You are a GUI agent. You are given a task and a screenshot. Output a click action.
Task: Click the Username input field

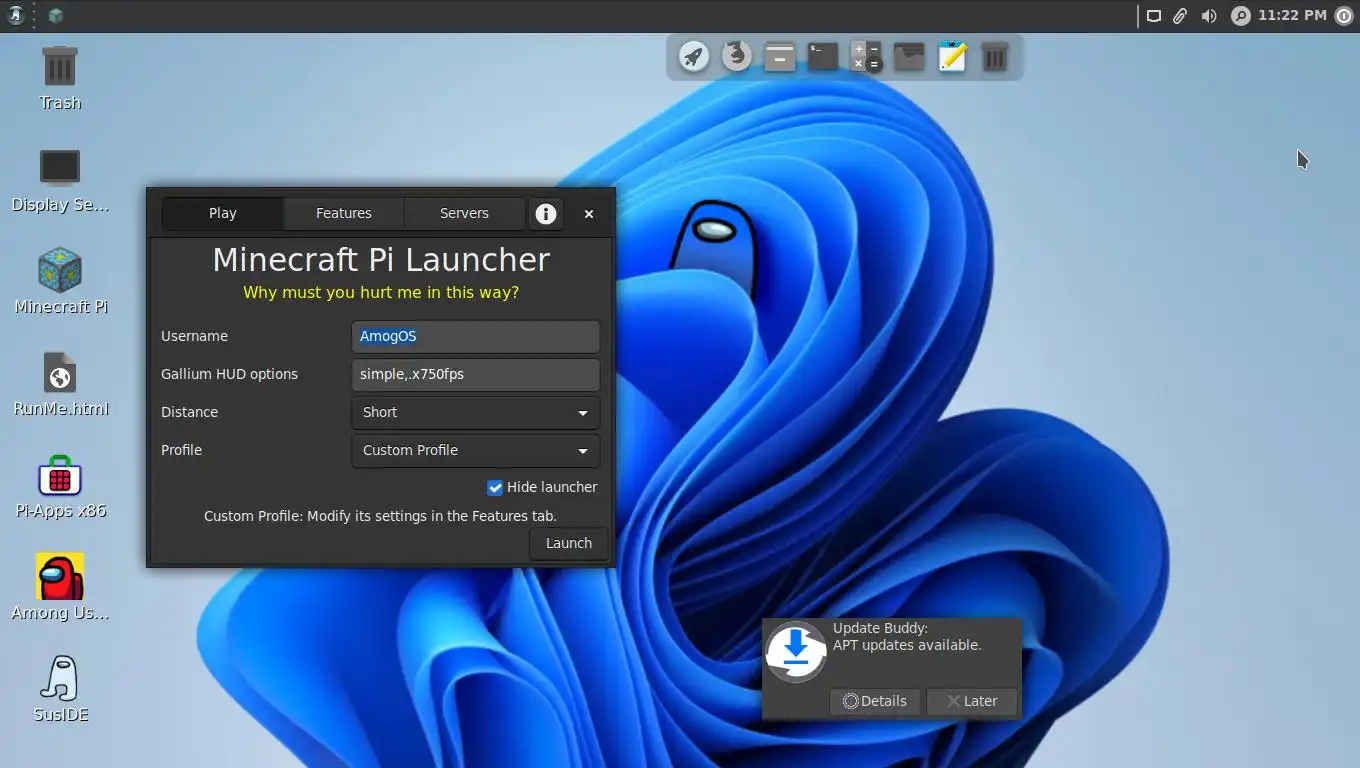pyautogui.click(x=475, y=337)
